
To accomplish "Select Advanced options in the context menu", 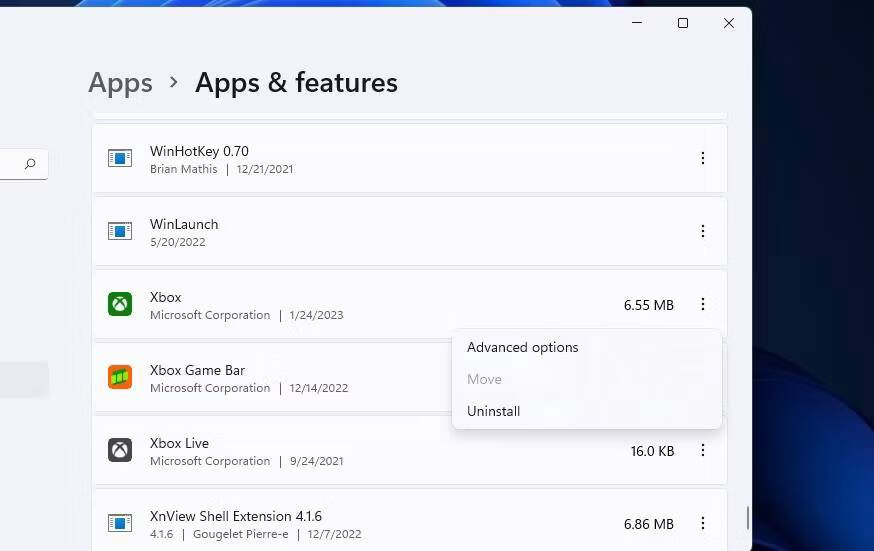I will click(523, 347).
